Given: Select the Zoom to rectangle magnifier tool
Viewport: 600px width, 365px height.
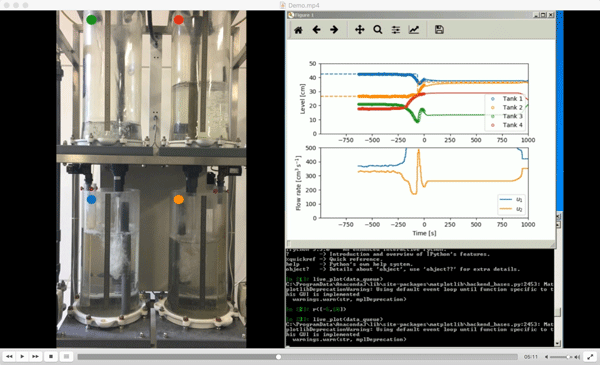Looking at the screenshot, I should [377, 30].
